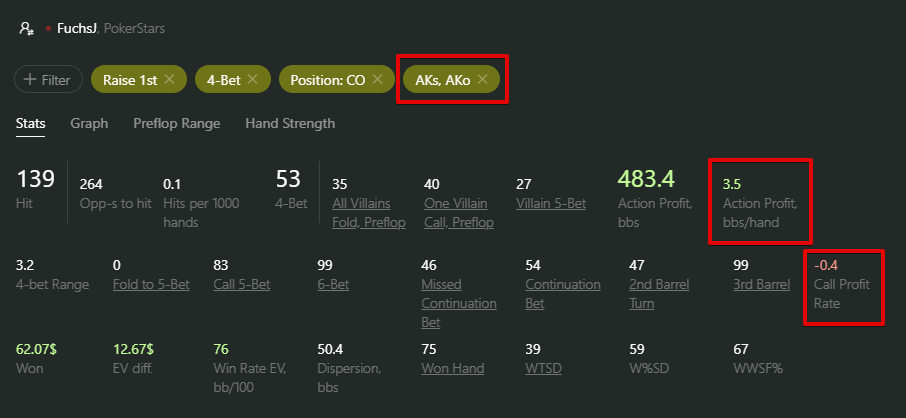Screen dimensions: 906x418
Task: Remove the 4-Bet filter chip
Action: tap(252, 79)
